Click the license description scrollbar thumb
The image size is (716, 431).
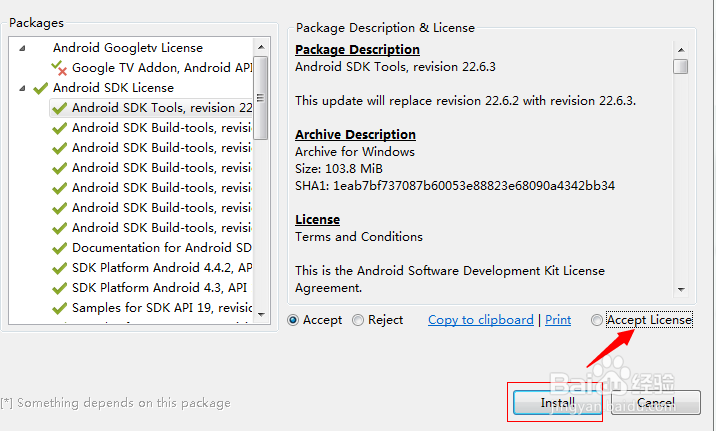pyautogui.click(x=681, y=66)
